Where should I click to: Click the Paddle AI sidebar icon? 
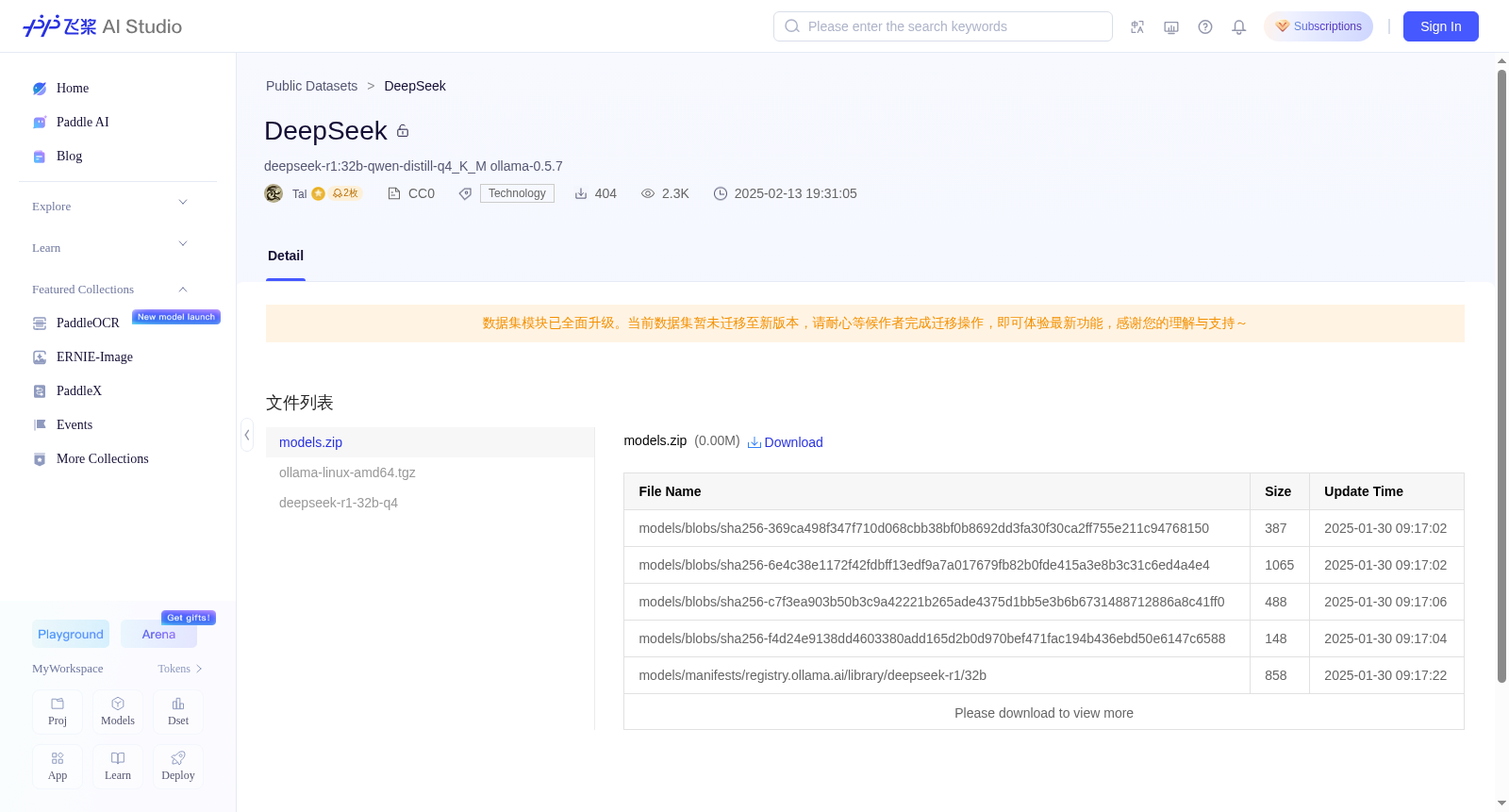click(x=40, y=123)
